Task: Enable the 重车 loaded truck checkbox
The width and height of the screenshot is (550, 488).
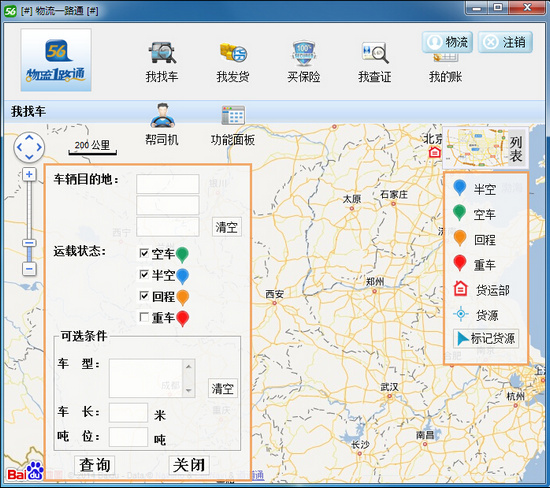Action: click(144, 317)
